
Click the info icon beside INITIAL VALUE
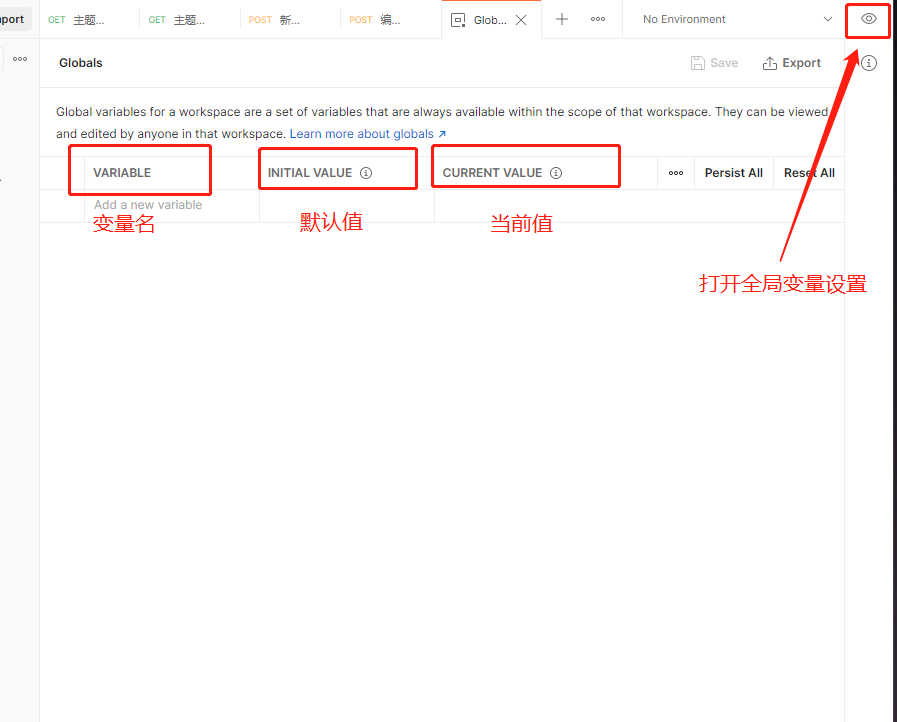click(x=366, y=173)
